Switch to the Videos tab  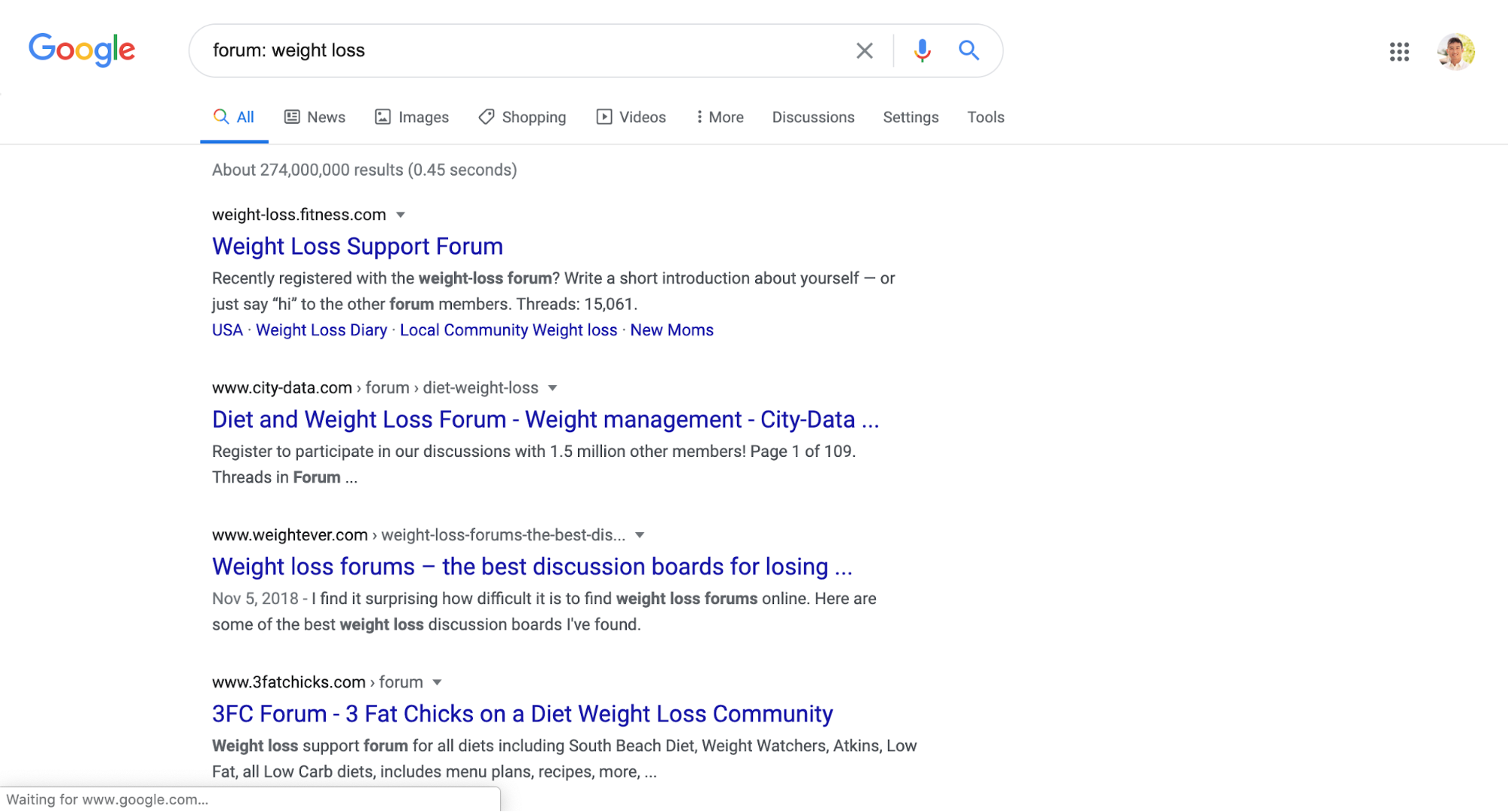pyautogui.click(x=631, y=118)
